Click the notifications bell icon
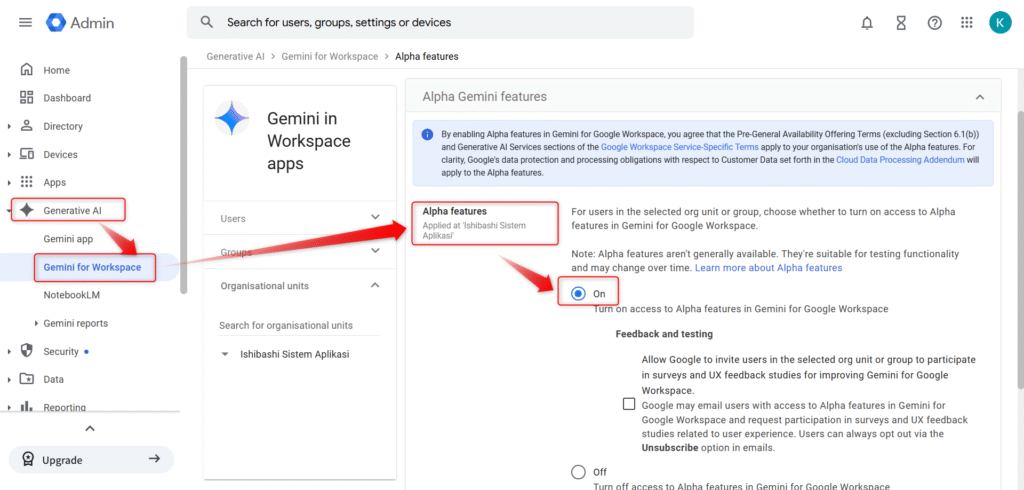 [867, 22]
